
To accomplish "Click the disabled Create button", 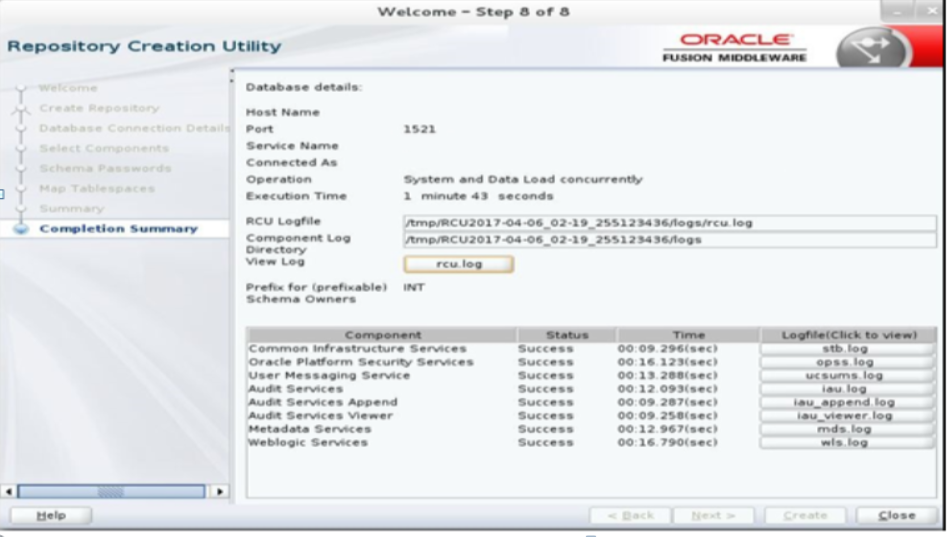I will tap(805, 515).
